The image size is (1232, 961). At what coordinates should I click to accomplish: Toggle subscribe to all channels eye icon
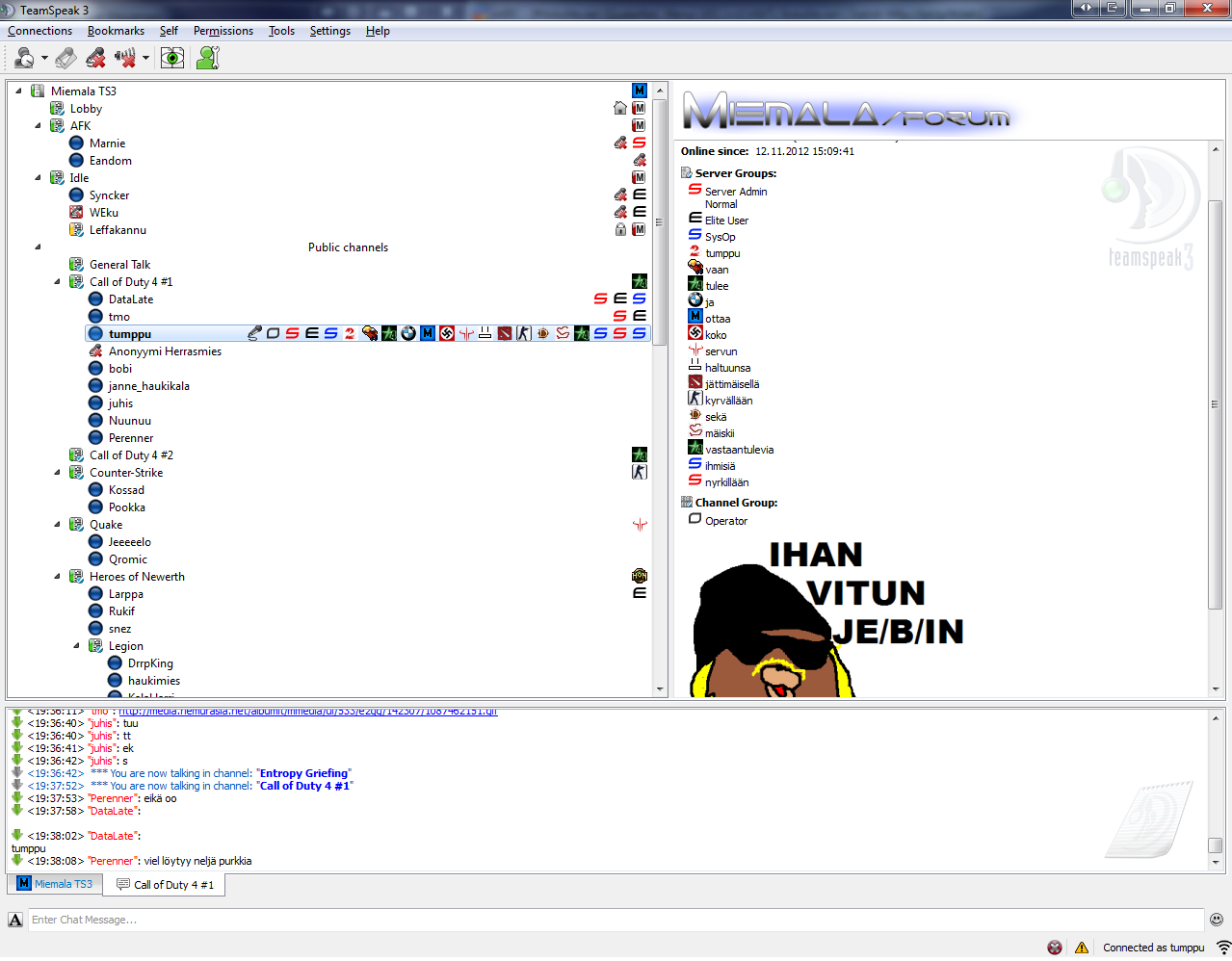[x=172, y=58]
